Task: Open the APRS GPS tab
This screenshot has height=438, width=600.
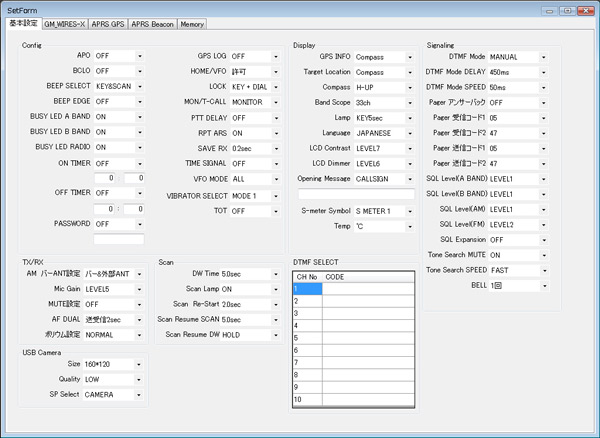Action: pos(110,23)
